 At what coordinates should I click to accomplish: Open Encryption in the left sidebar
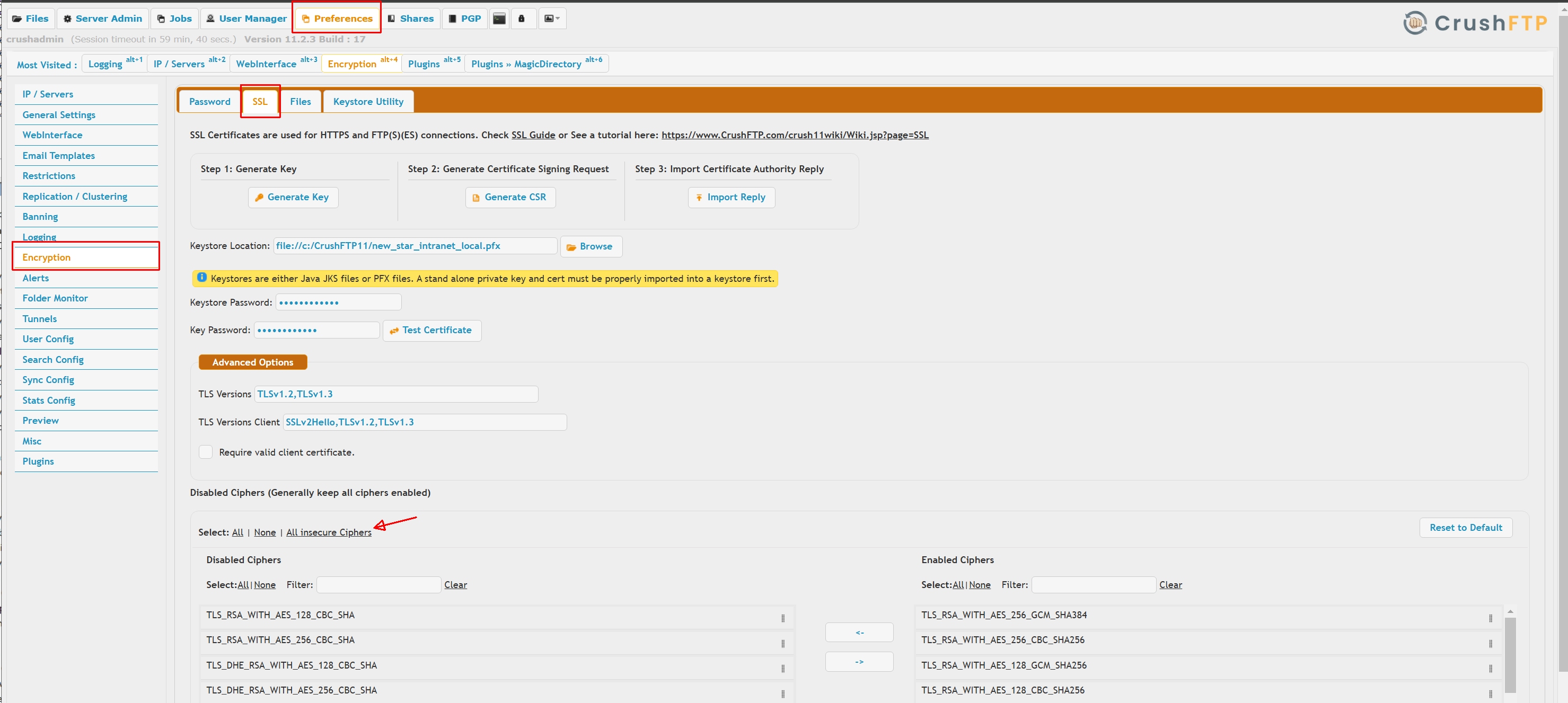86,257
